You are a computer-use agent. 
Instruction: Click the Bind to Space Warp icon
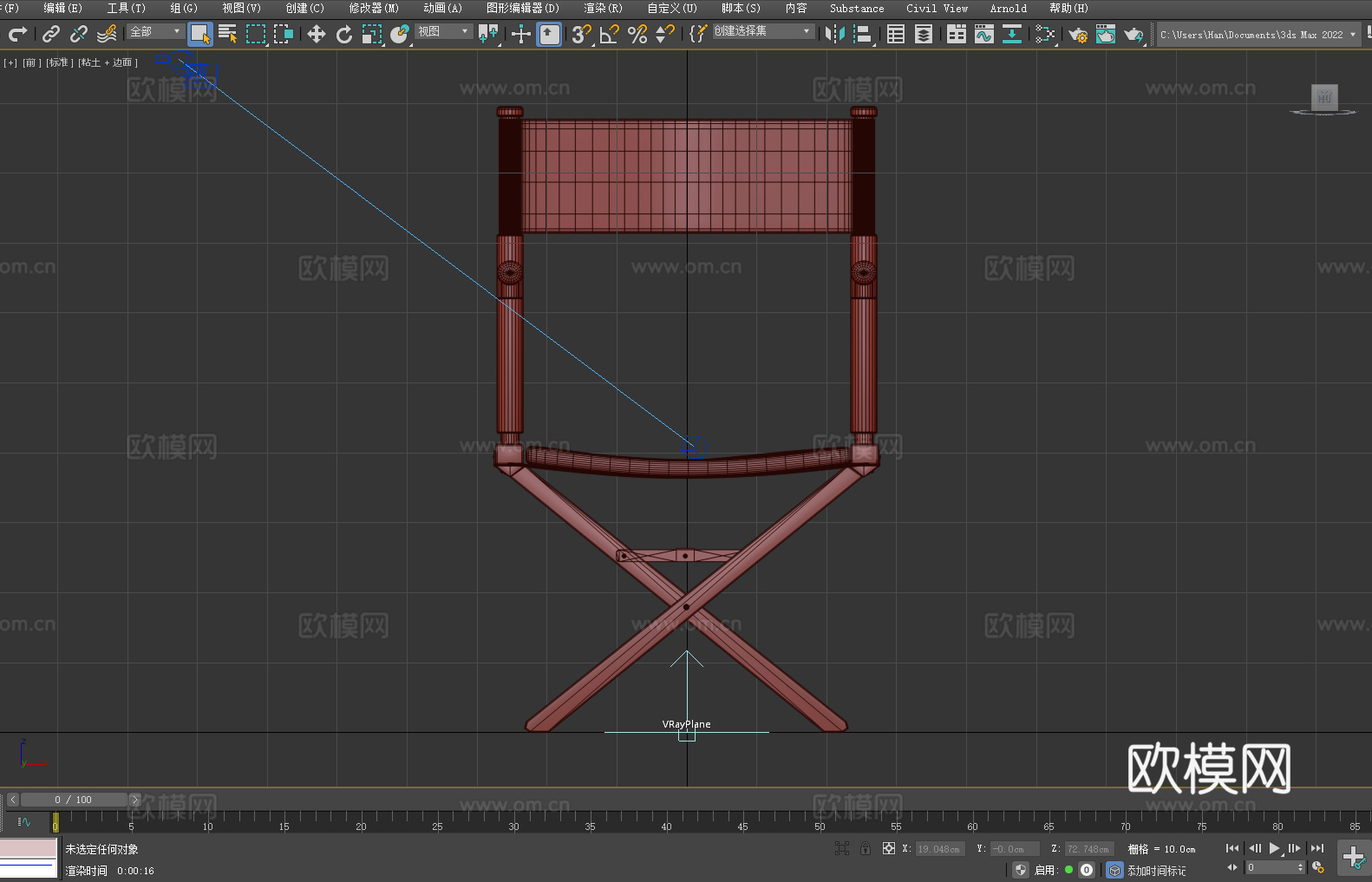(107, 34)
